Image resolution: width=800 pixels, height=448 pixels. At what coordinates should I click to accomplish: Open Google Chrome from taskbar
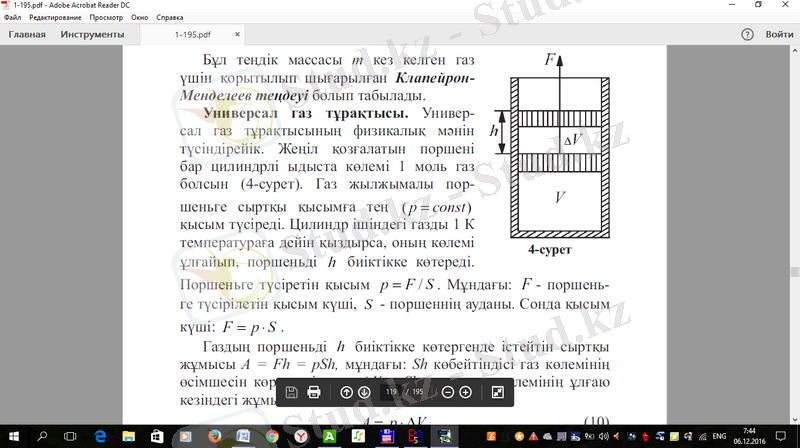click(271, 436)
